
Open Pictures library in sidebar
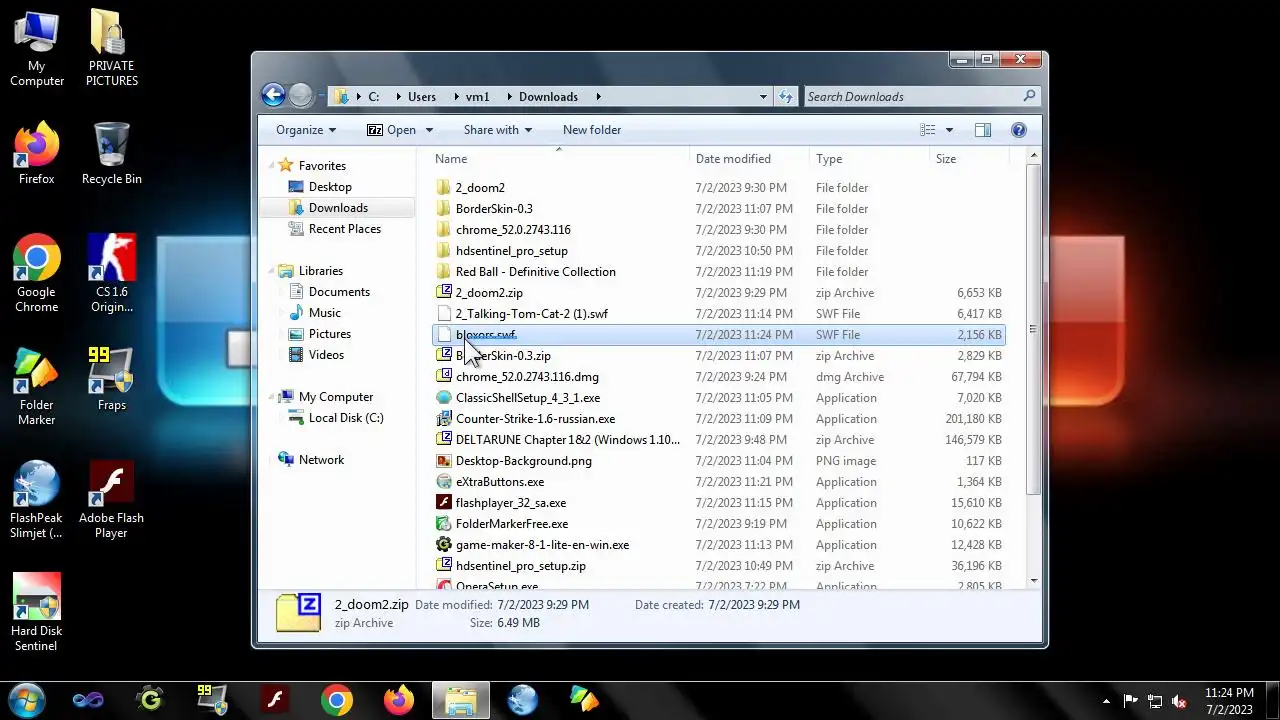(x=329, y=334)
